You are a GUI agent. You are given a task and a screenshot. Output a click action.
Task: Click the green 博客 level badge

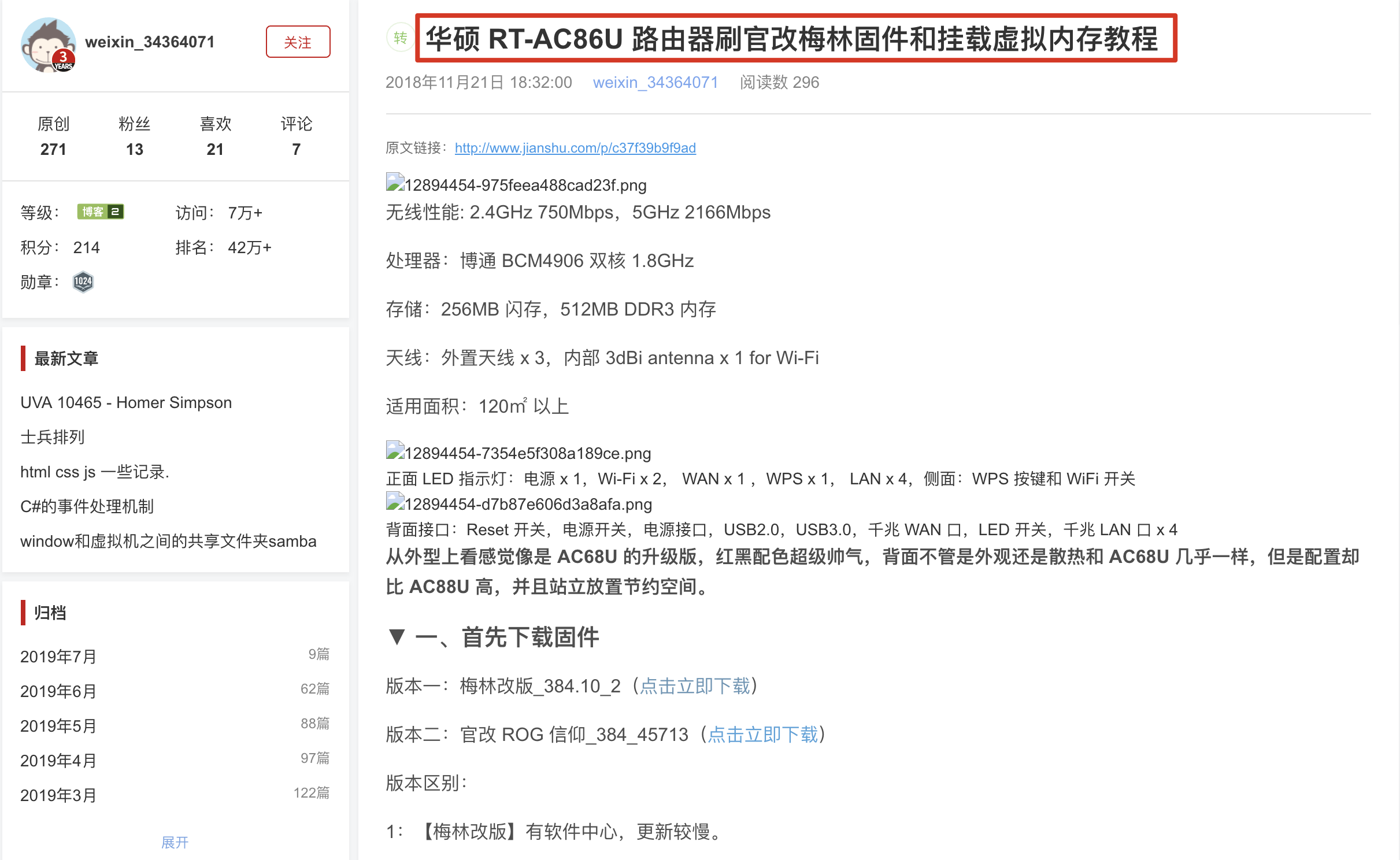coord(101,212)
